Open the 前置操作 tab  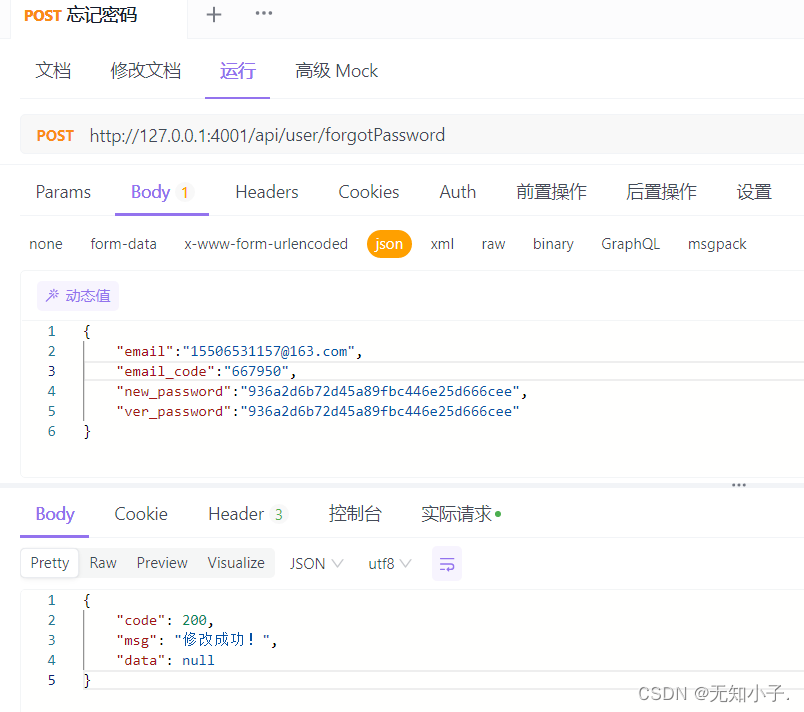pos(551,192)
